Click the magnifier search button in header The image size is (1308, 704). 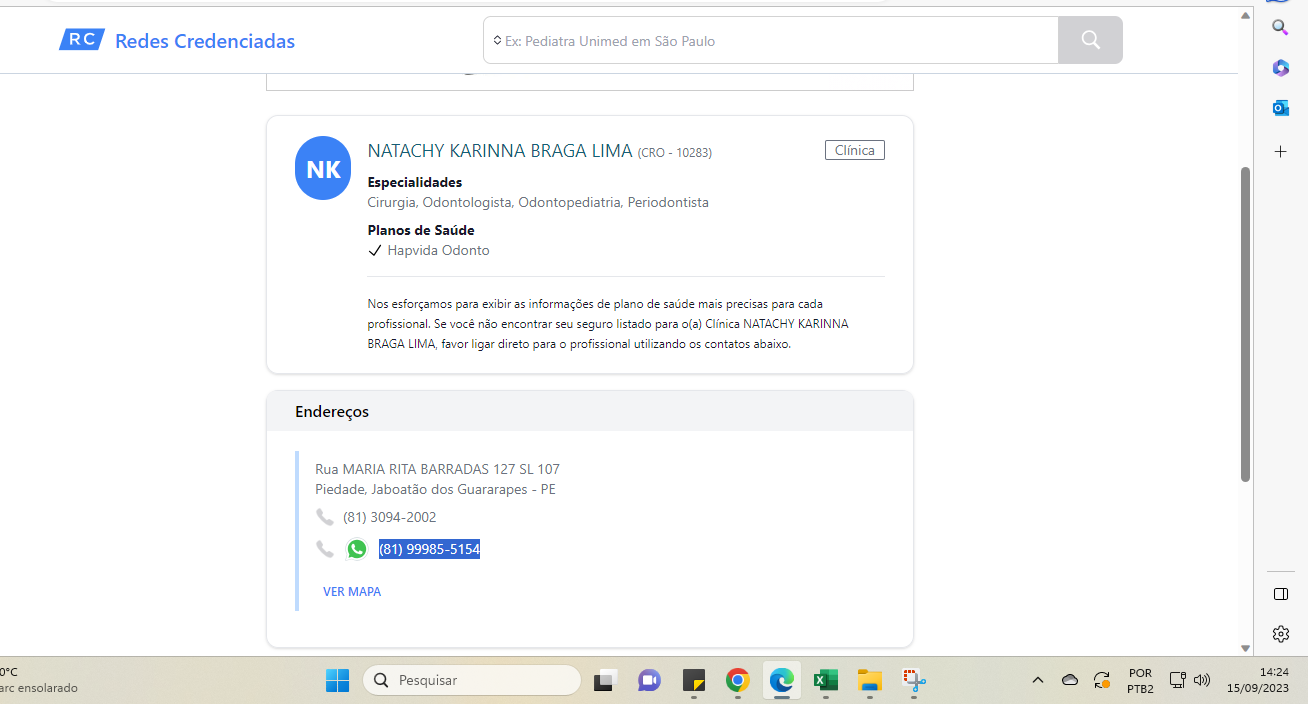1090,40
